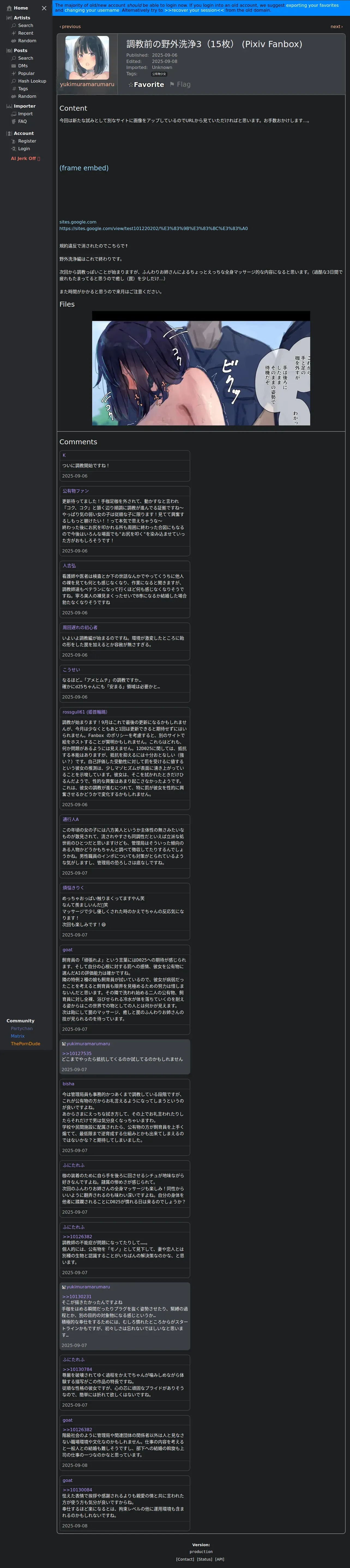Open yukimuramarumaru profile link under avatar
Image resolution: width=350 pixels, height=1568 pixels.
tap(87, 84)
